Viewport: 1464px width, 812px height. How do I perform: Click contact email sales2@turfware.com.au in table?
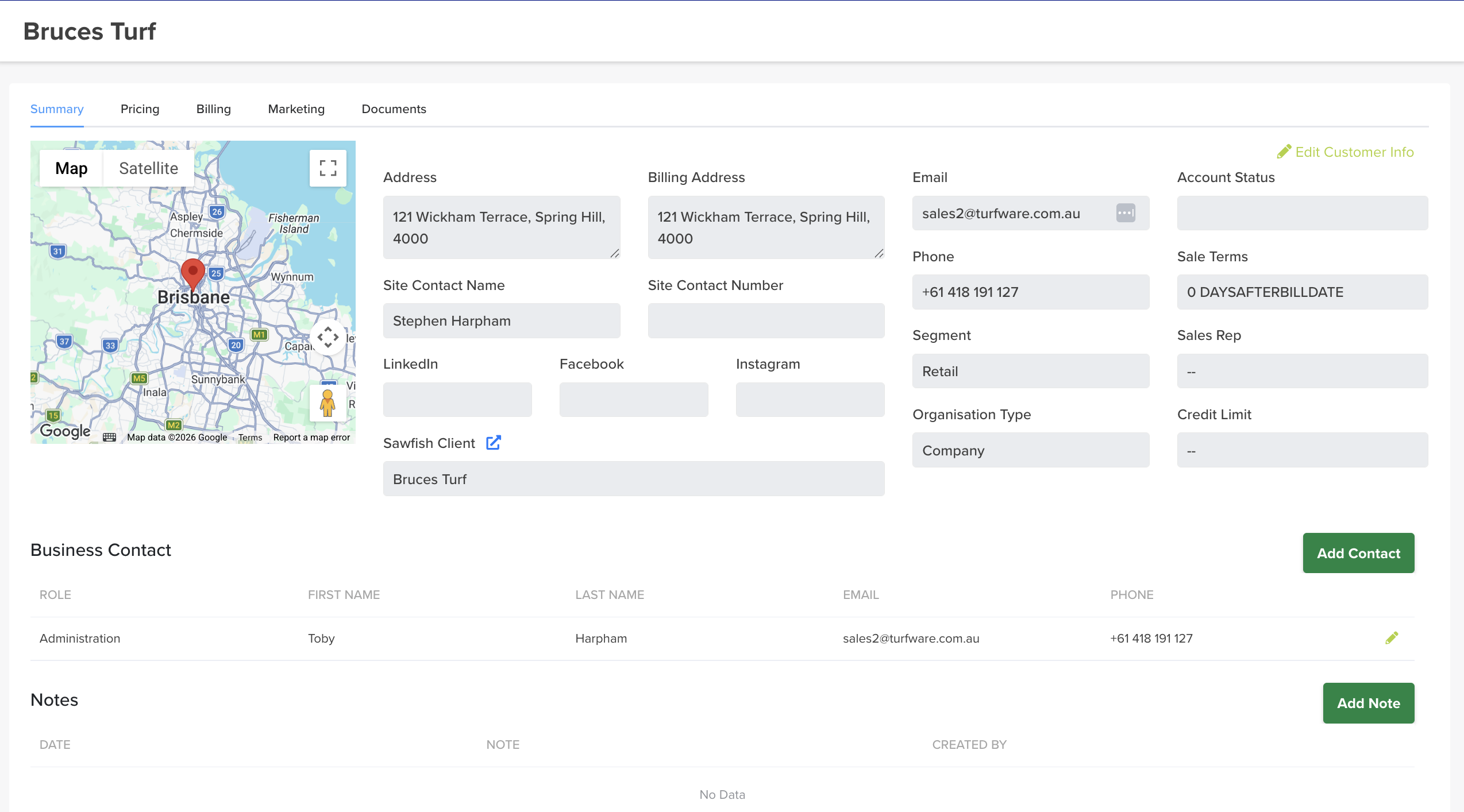911,639
